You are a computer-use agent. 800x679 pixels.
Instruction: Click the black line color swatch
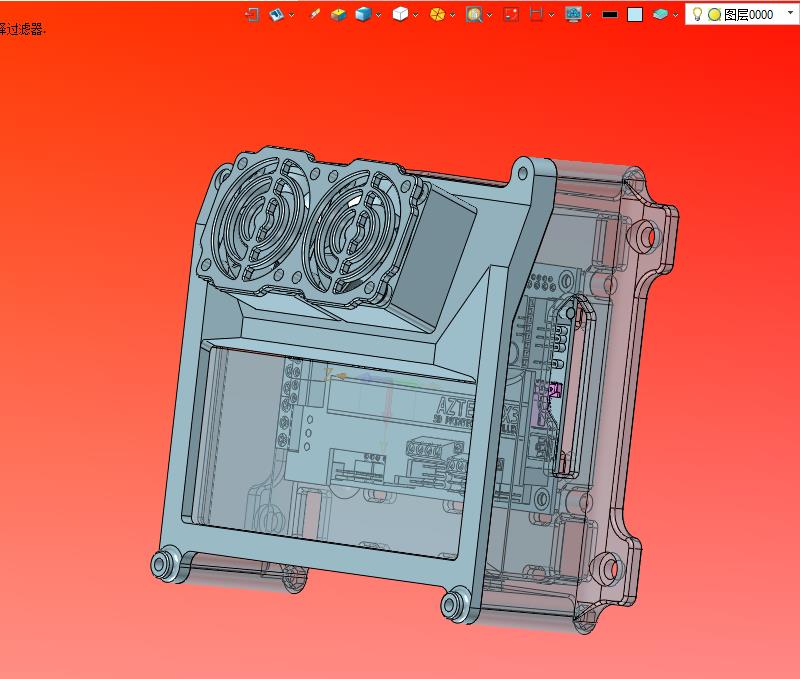[x=610, y=15]
